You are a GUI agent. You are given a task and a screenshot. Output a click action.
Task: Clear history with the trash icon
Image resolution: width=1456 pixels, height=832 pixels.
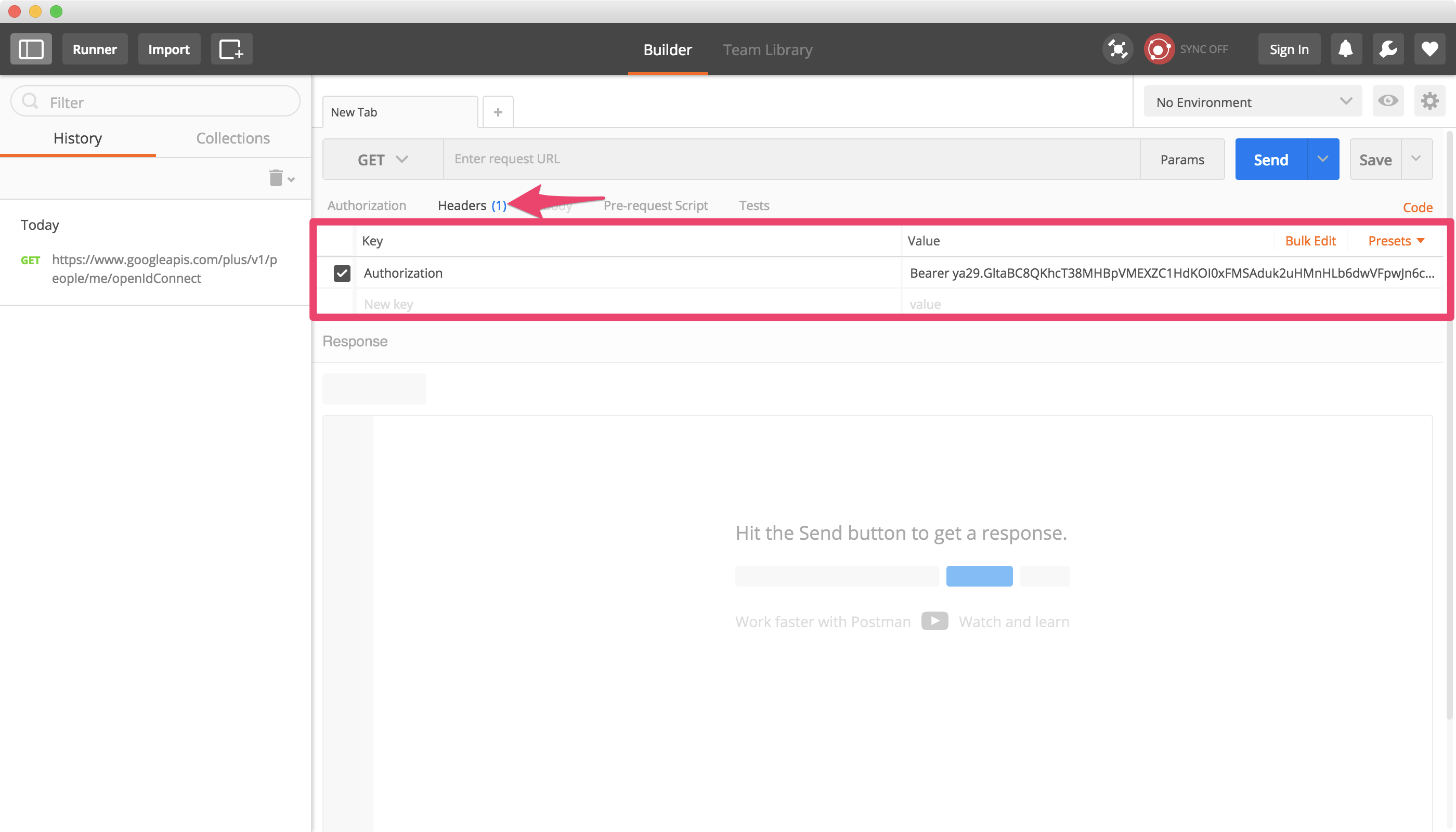(x=275, y=178)
